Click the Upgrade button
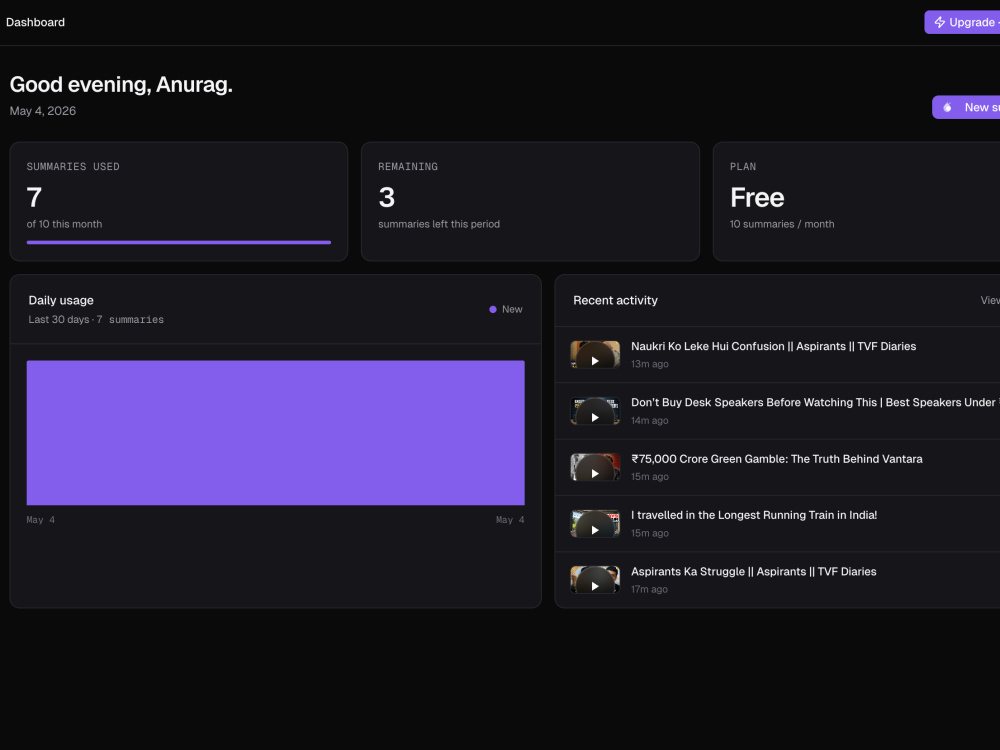 click(x=962, y=22)
